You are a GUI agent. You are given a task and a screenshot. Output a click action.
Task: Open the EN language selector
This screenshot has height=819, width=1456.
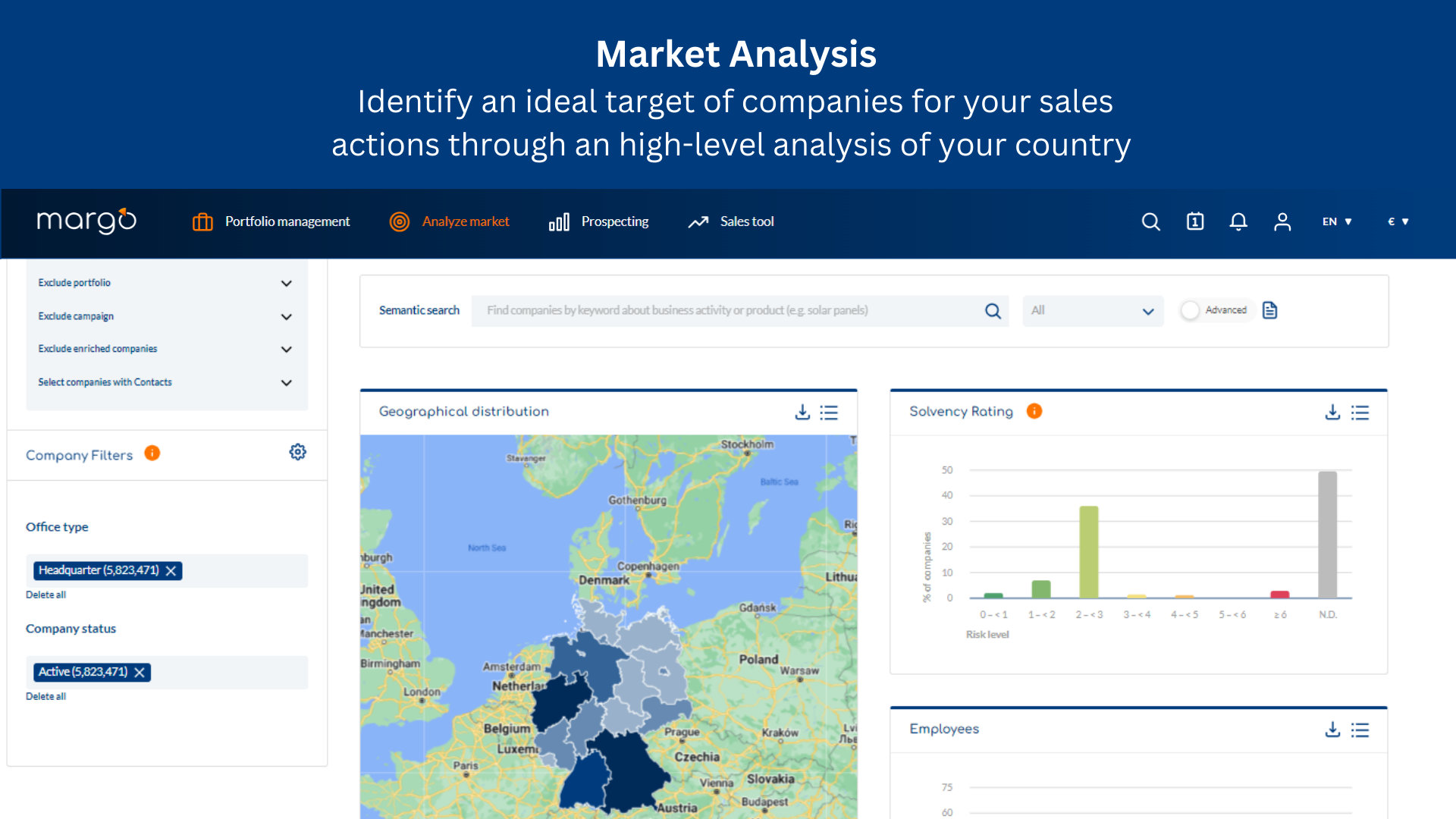[1337, 221]
